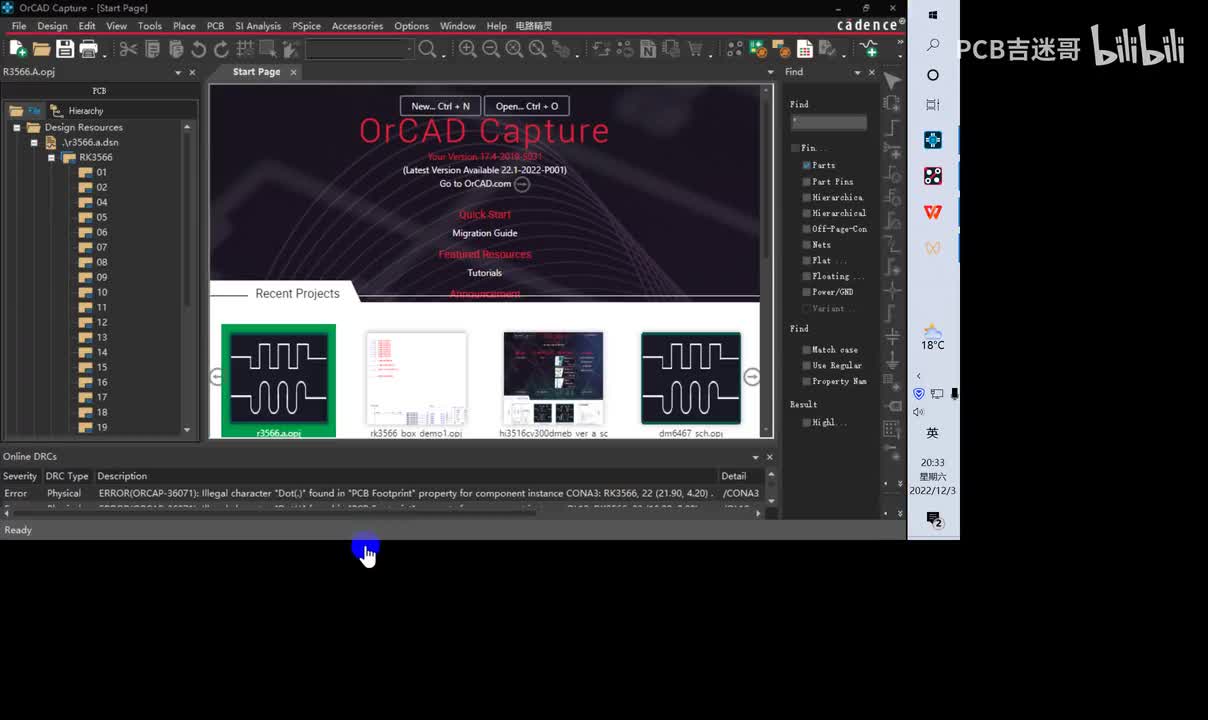Click the Place Part chip icon in palette
Screen dimensions: 1208x720
(892, 103)
